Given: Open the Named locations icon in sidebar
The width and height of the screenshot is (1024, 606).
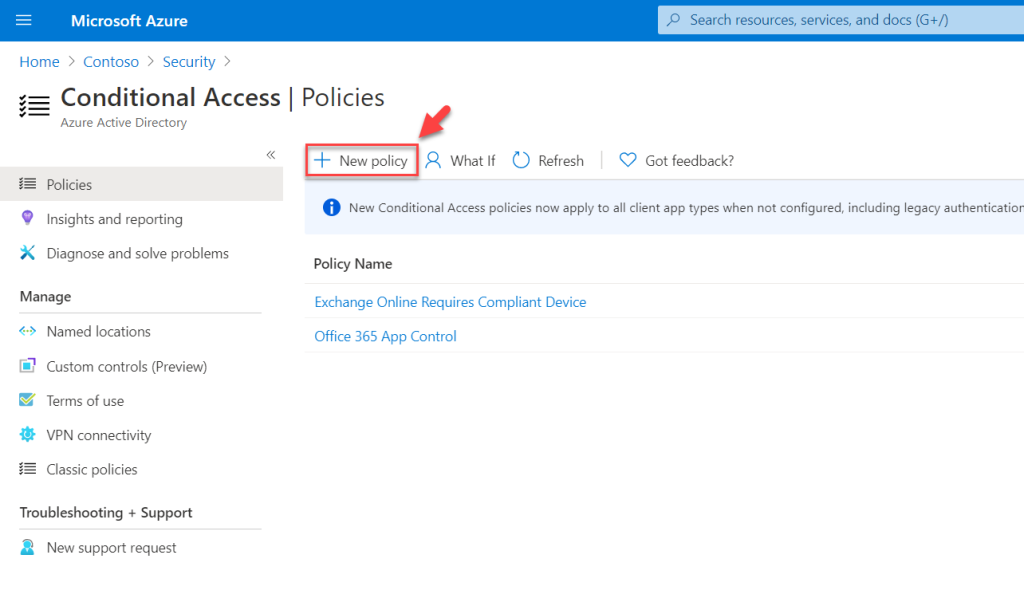Looking at the screenshot, I should (x=27, y=331).
